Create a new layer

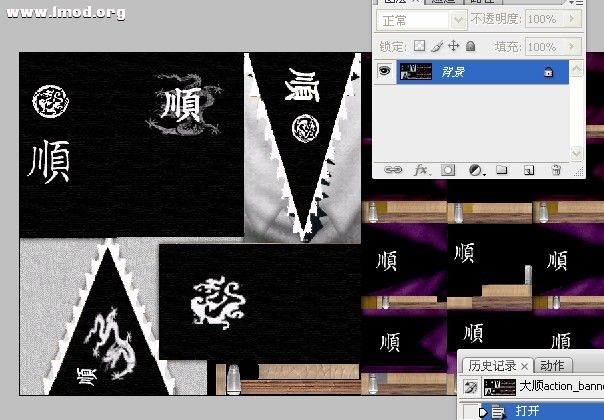click(x=529, y=171)
